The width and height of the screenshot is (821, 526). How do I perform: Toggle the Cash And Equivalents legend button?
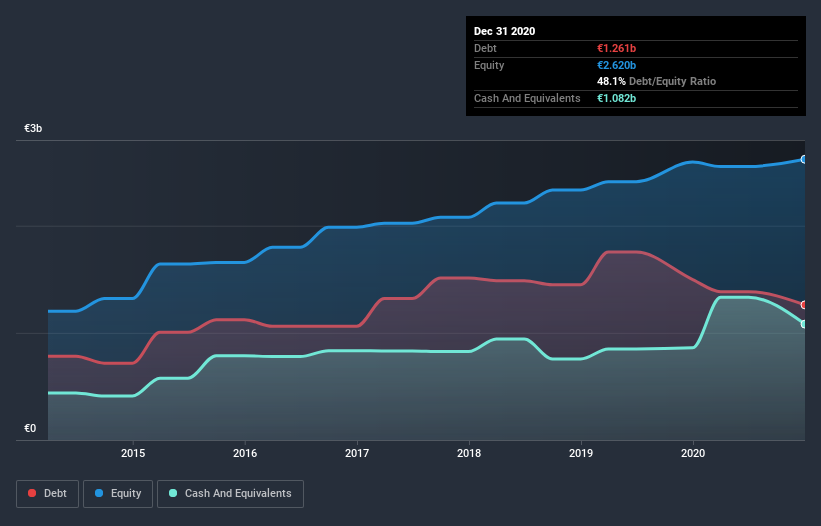tap(230, 494)
